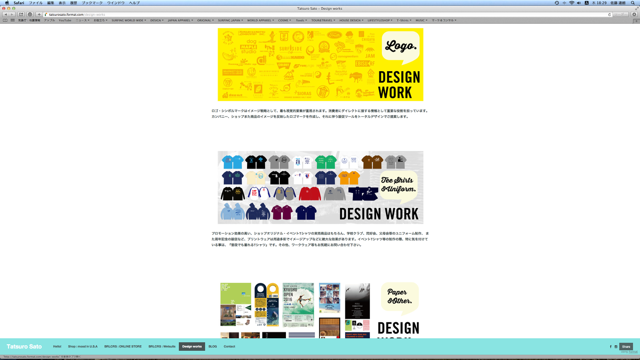Click the Contact link in footer
The width and height of the screenshot is (640, 360).
coord(229,347)
